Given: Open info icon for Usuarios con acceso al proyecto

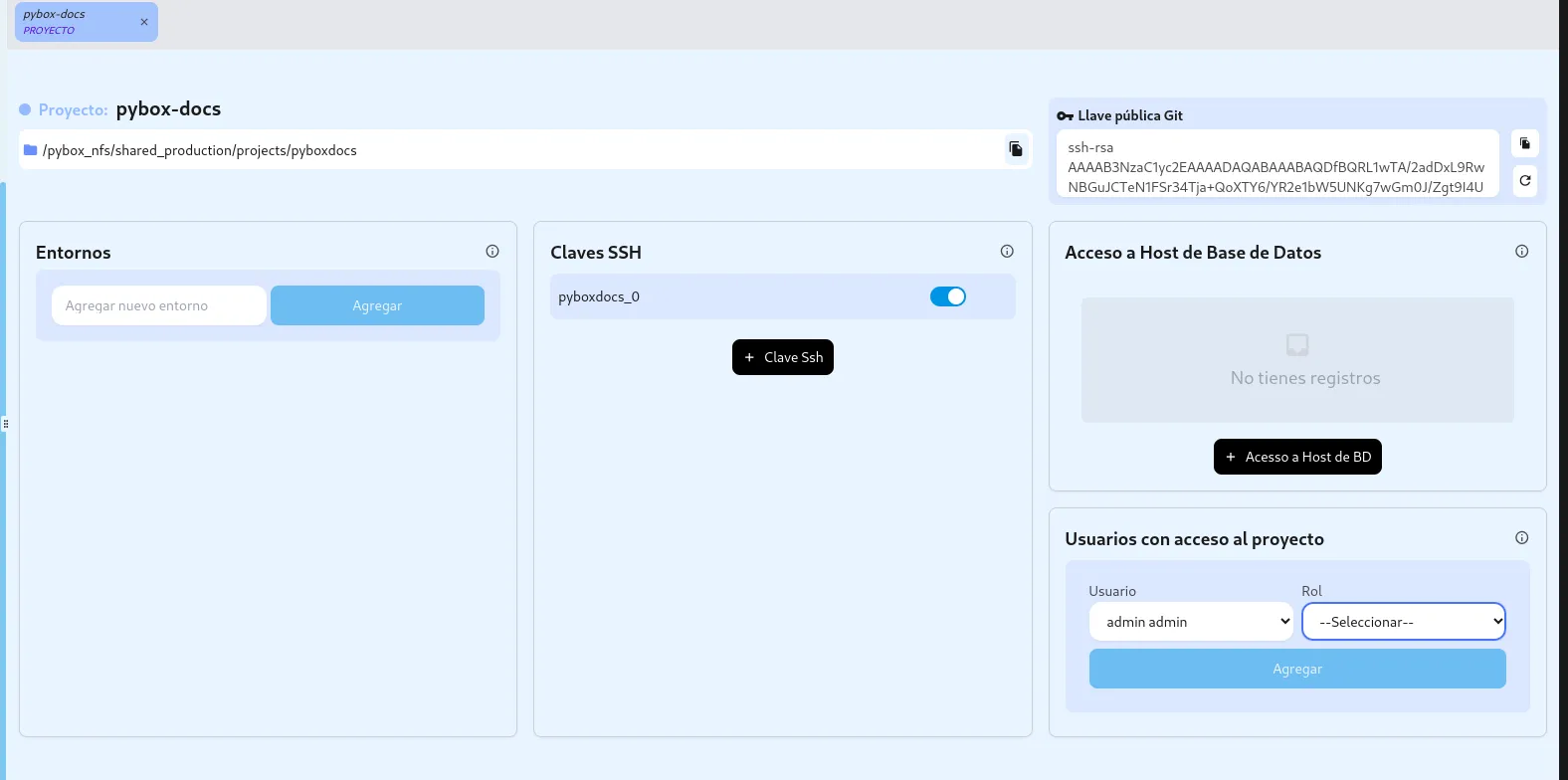Looking at the screenshot, I should click(1522, 538).
